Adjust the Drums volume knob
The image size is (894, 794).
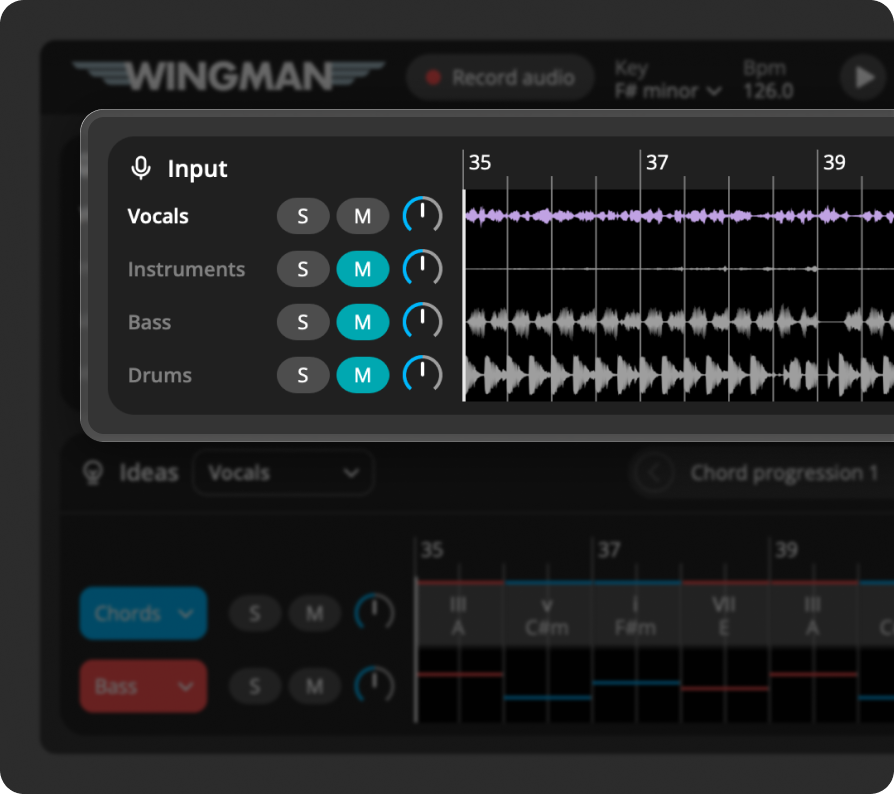422,374
